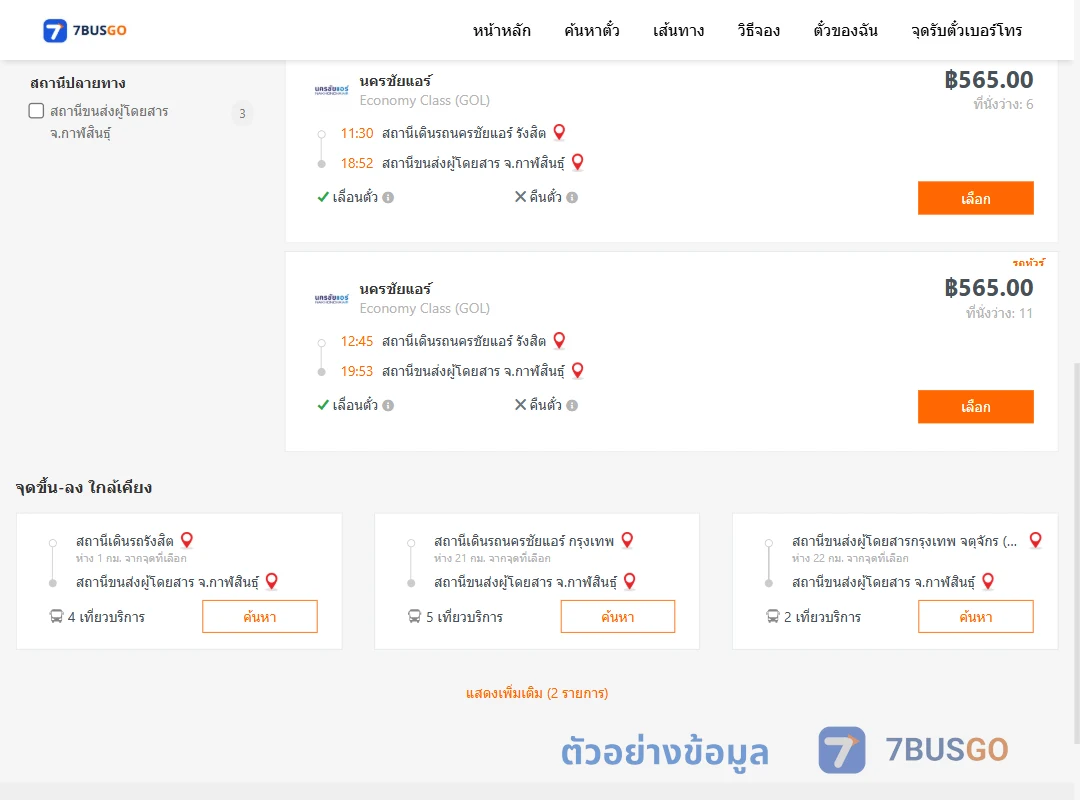Click Kalasin map pin in จตุจักร card
The image size is (1080, 800).
click(988, 581)
